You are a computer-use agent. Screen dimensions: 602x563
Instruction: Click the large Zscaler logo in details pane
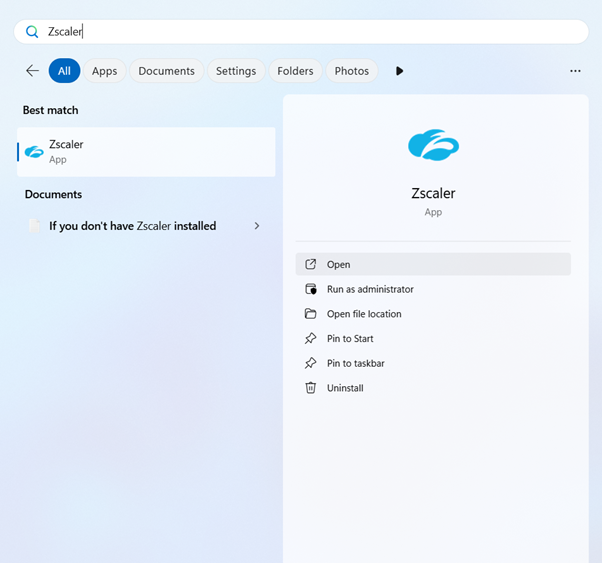(433, 145)
